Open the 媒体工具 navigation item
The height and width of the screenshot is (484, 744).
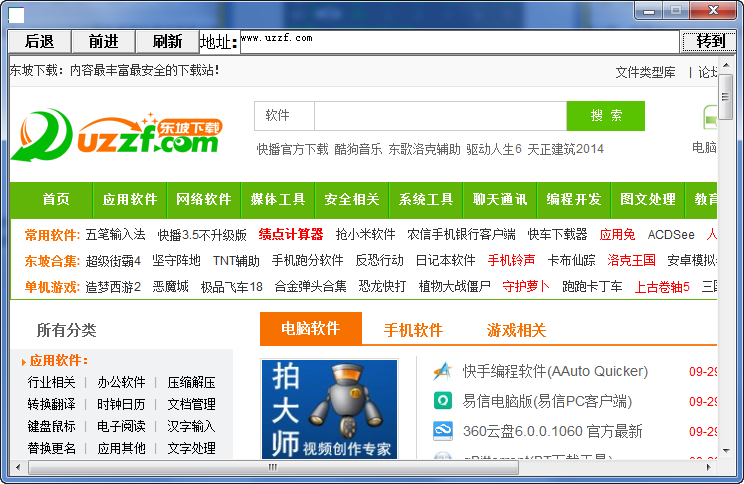pyautogui.click(x=278, y=199)
